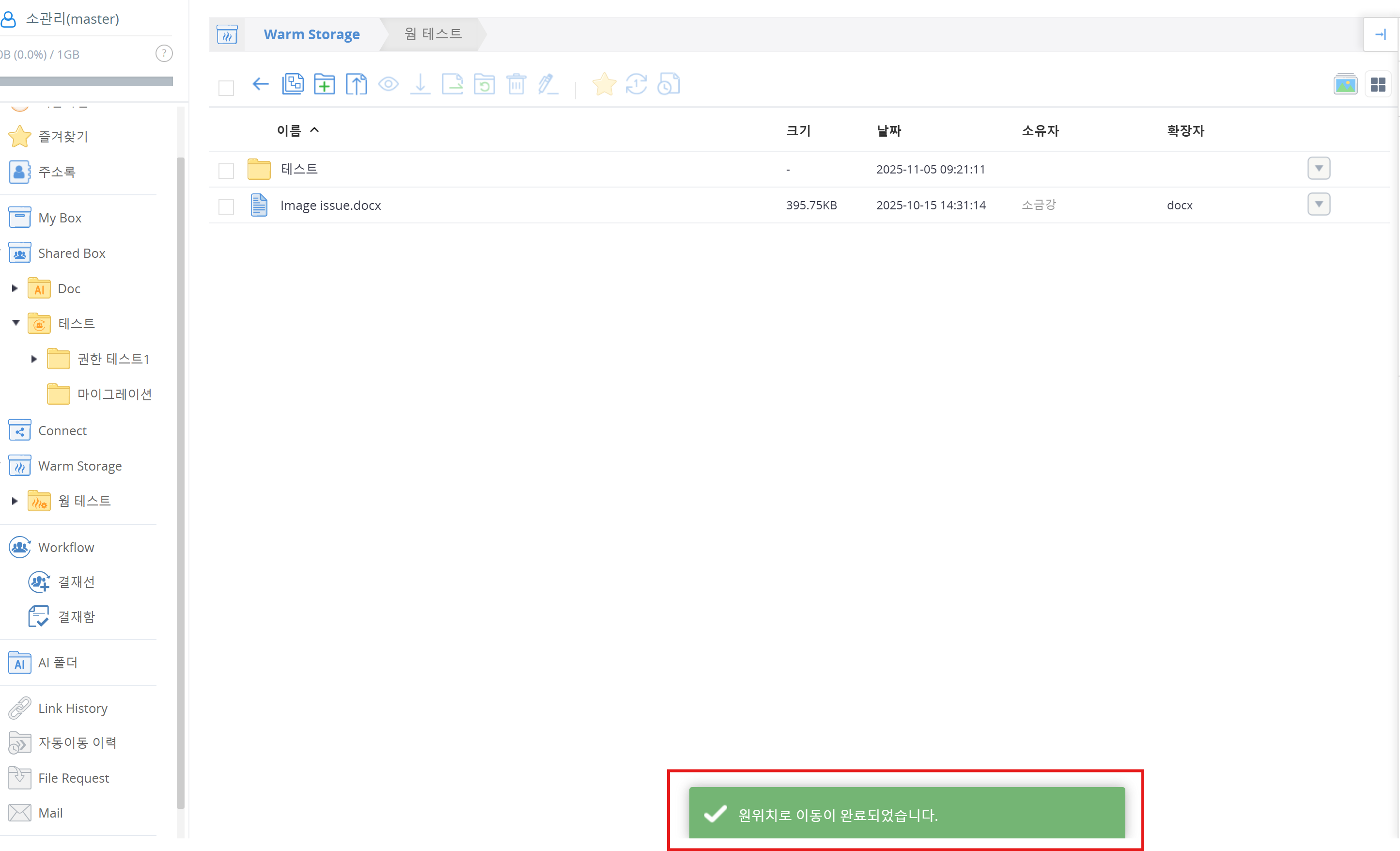Toggle the select-all checkbox in the toolbar

[226, 88]
